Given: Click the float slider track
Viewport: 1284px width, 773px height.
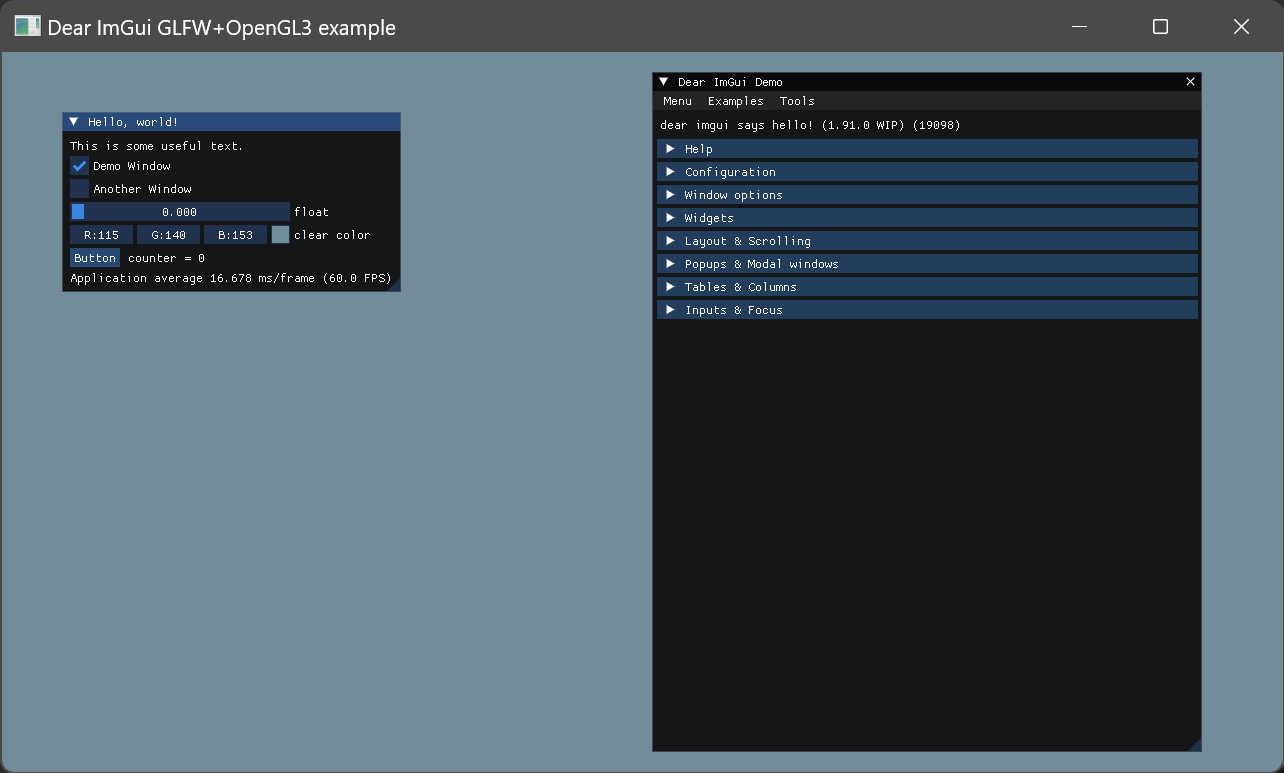Looking at the screenshot, I should pyautogui.click(x=180, y=212).
